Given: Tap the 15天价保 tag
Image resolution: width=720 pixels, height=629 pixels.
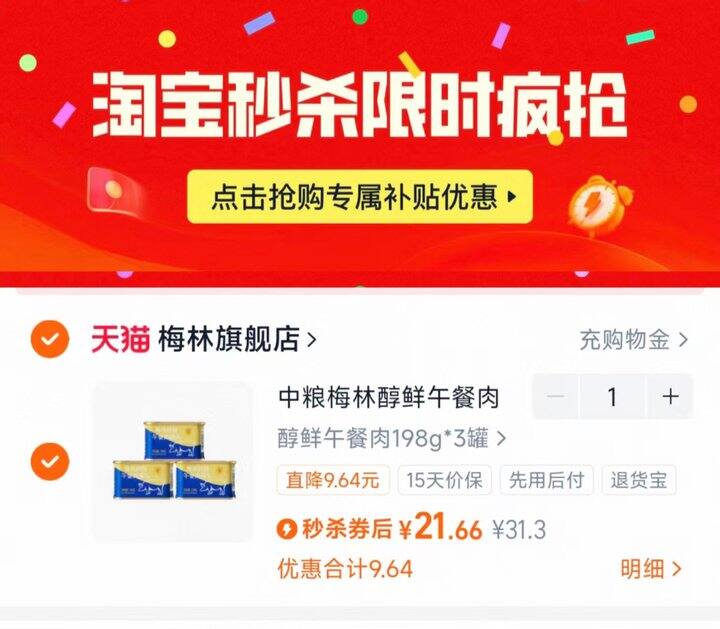Looking at the screenshot, I should tap(444, 480).
